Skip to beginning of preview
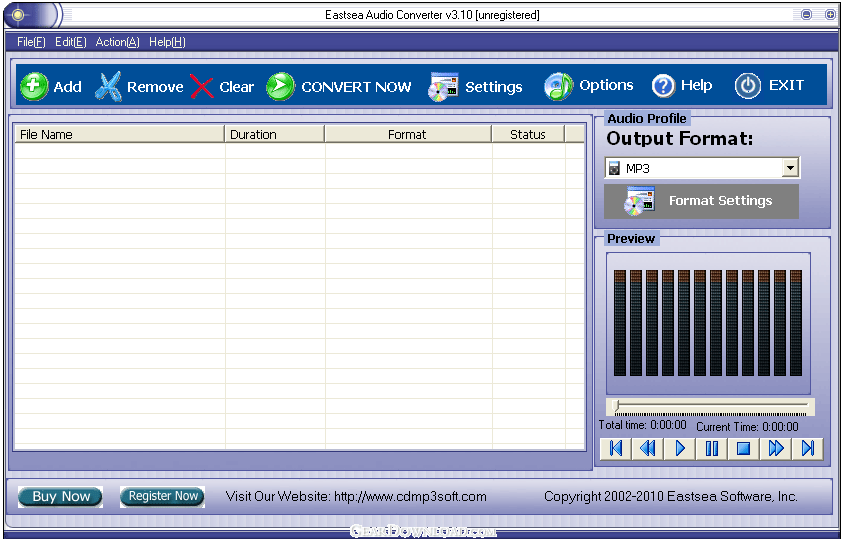 616,448
